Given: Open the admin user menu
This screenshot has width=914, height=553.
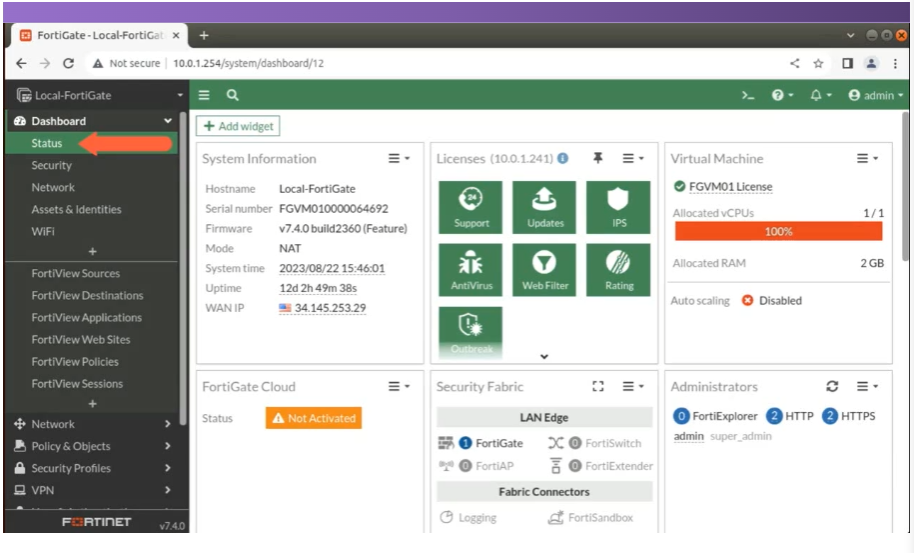Looking at the screenshot, I should [876, 95].
